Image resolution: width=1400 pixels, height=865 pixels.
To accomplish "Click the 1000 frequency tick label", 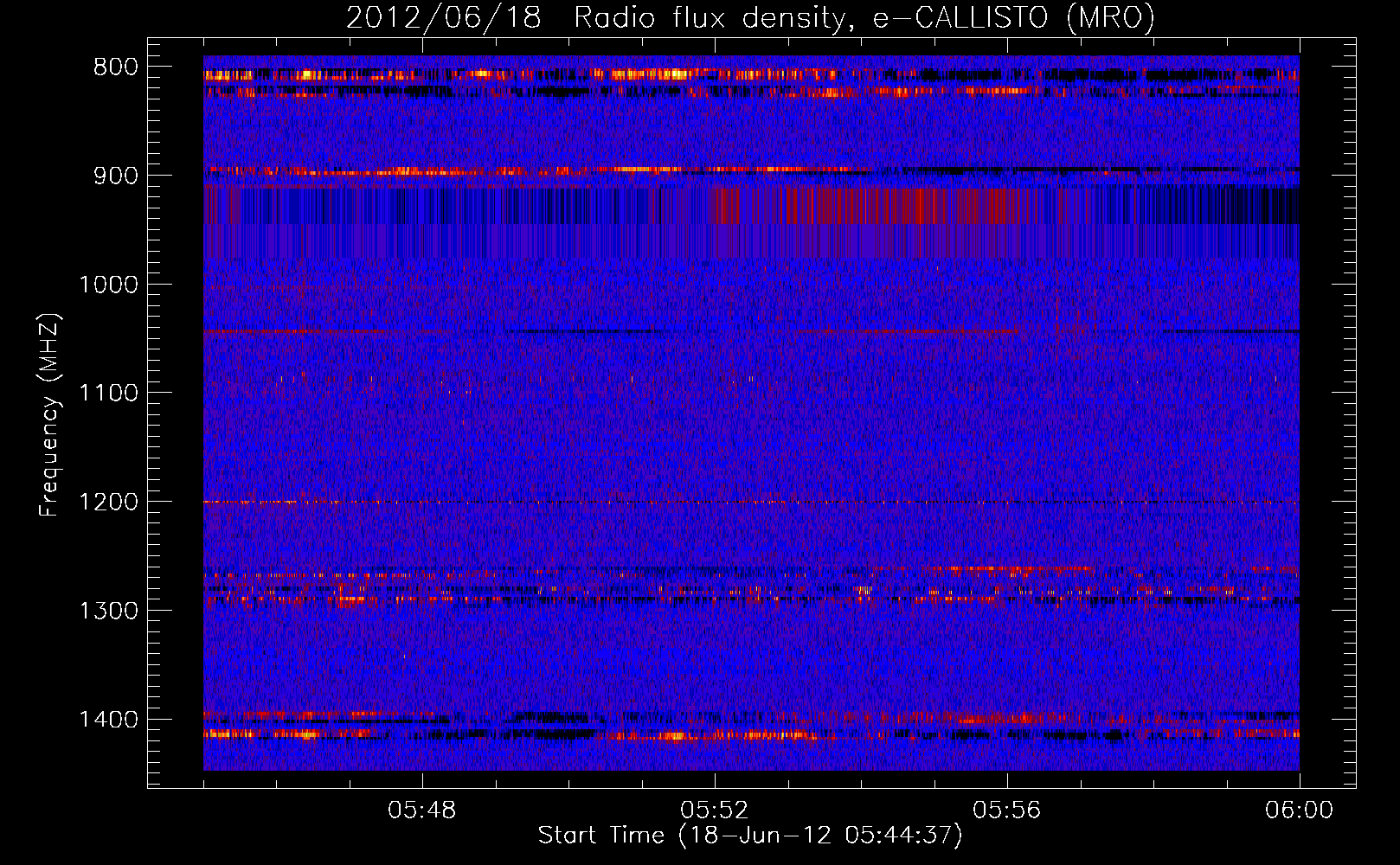I will click(x=108, y=285).
